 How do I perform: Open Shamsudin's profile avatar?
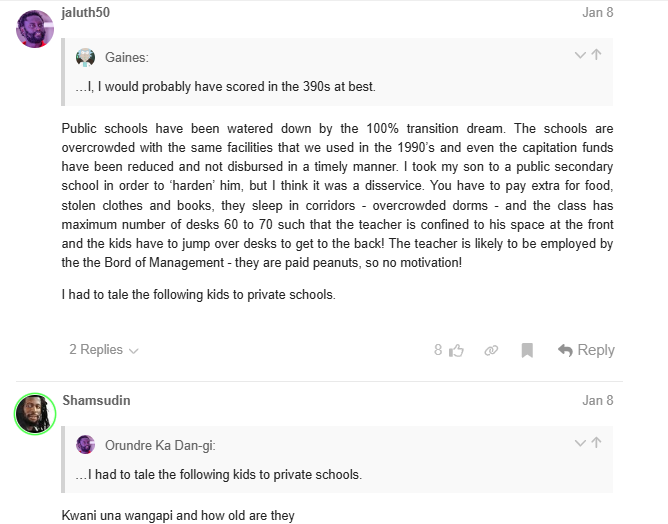tap(35, 412)
